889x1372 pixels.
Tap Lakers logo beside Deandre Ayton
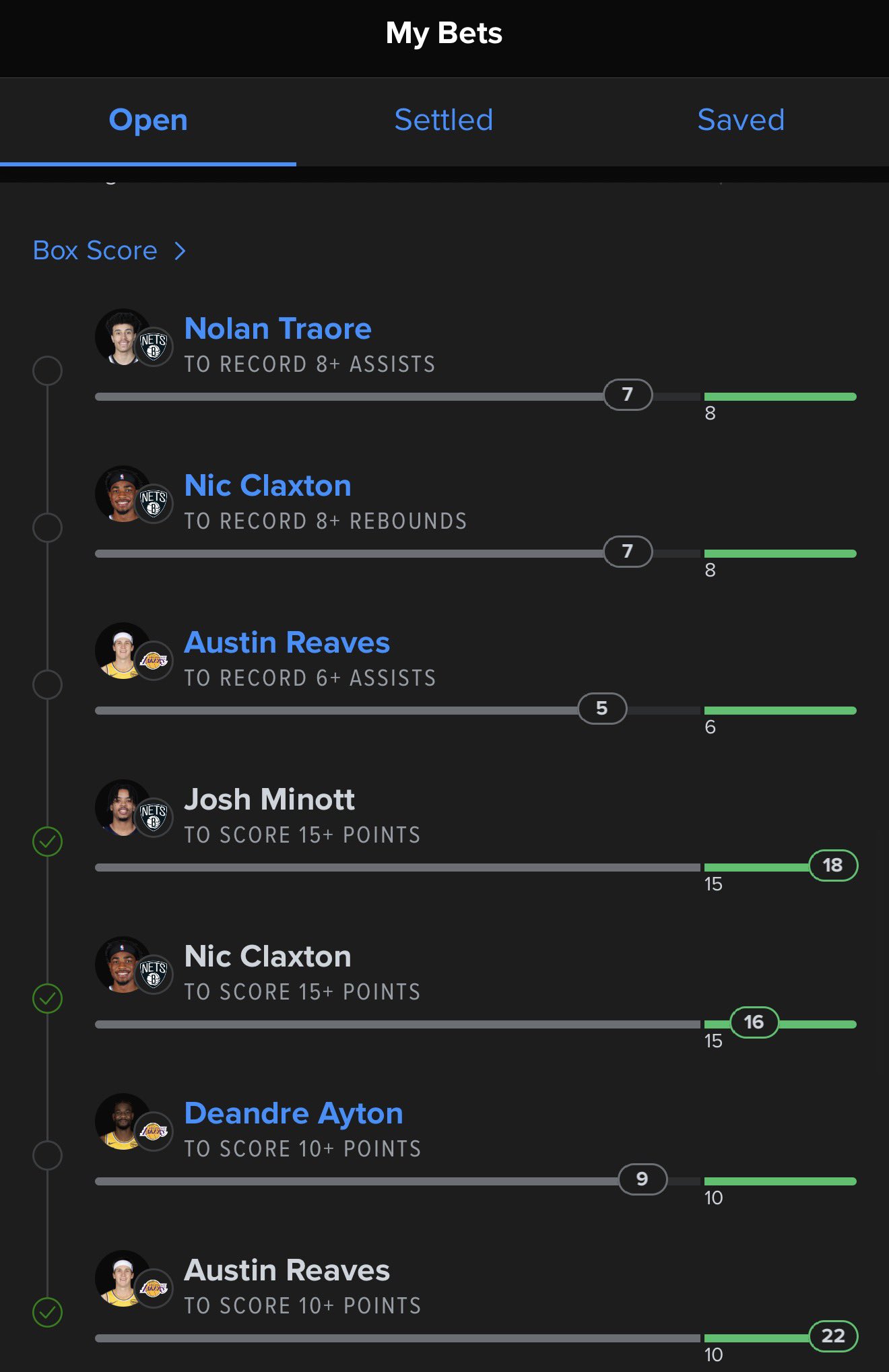point(154,1131)
